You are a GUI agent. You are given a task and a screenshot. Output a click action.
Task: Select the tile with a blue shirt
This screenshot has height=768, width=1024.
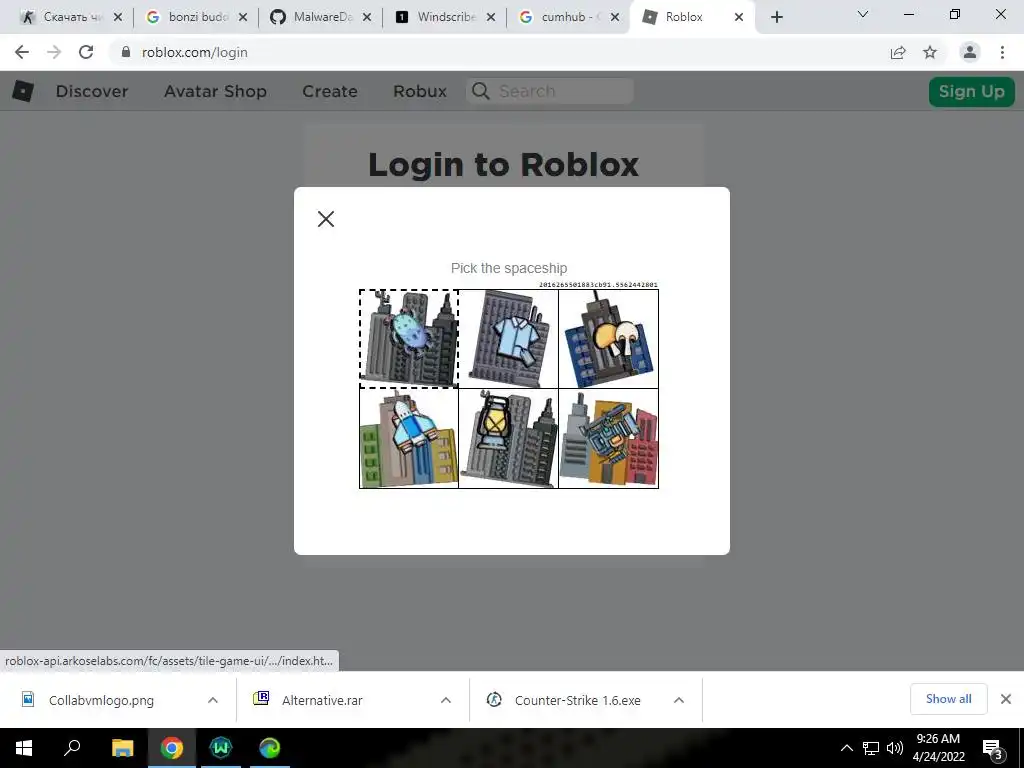pos(509,339)
